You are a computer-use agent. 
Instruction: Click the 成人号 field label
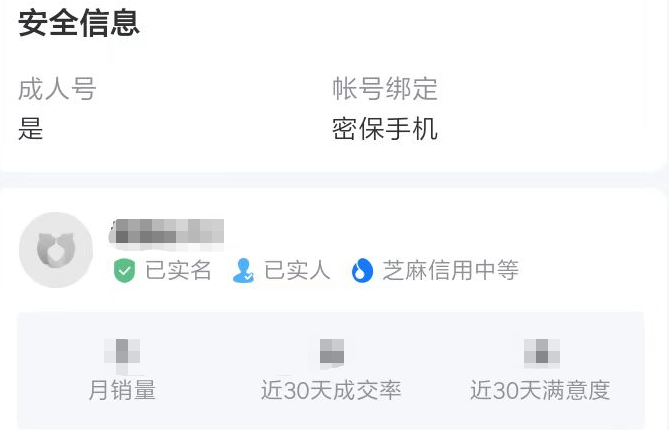click(57, 89)
